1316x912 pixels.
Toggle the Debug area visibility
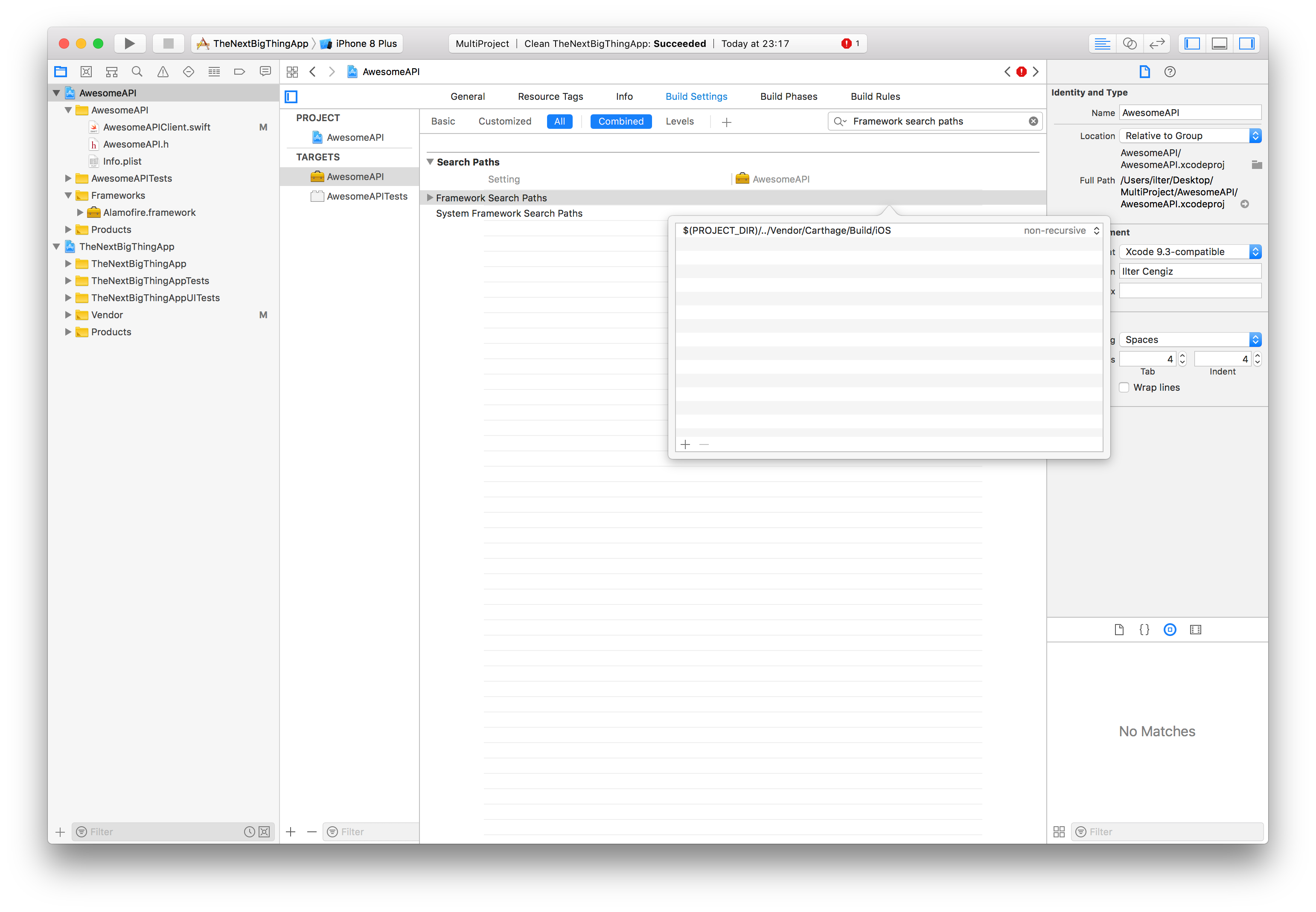(1220, 43)
